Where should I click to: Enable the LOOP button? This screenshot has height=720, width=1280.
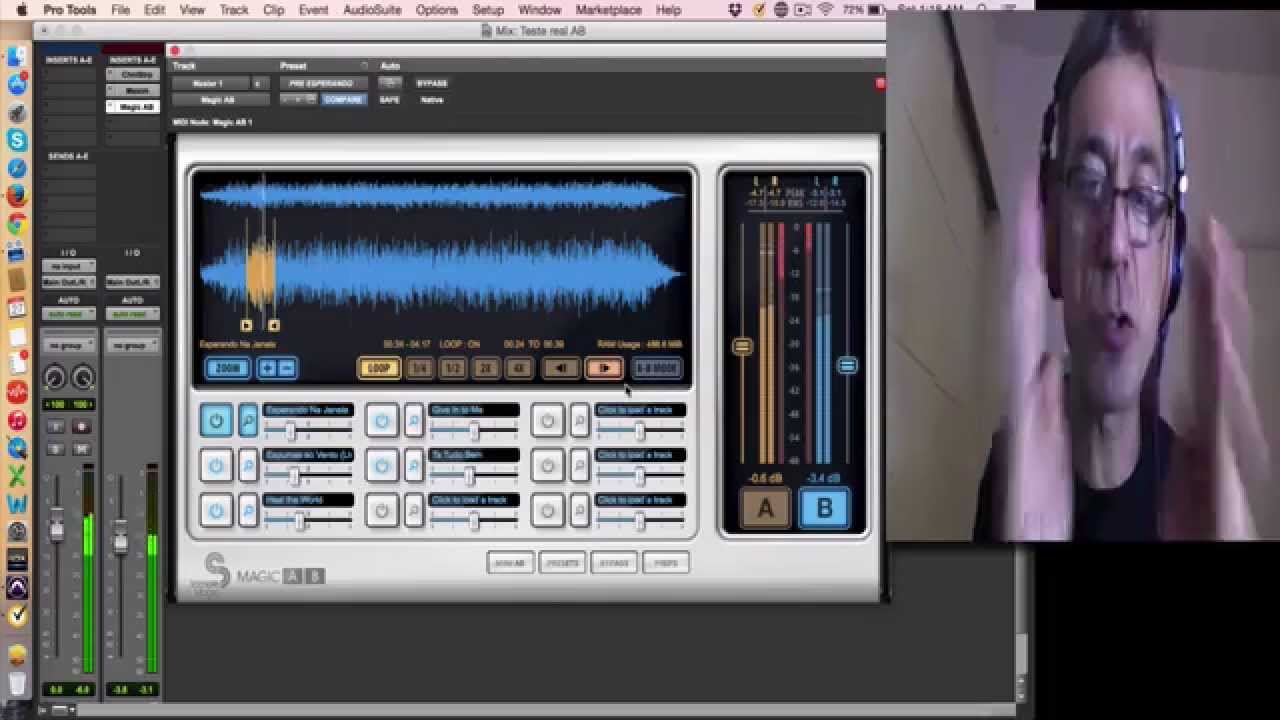[x=378, y=368]
